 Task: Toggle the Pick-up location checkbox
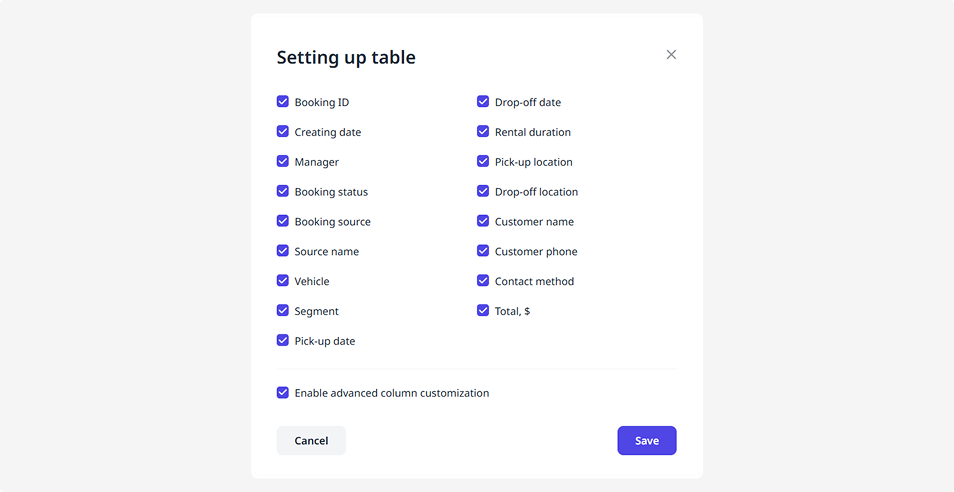483,162
